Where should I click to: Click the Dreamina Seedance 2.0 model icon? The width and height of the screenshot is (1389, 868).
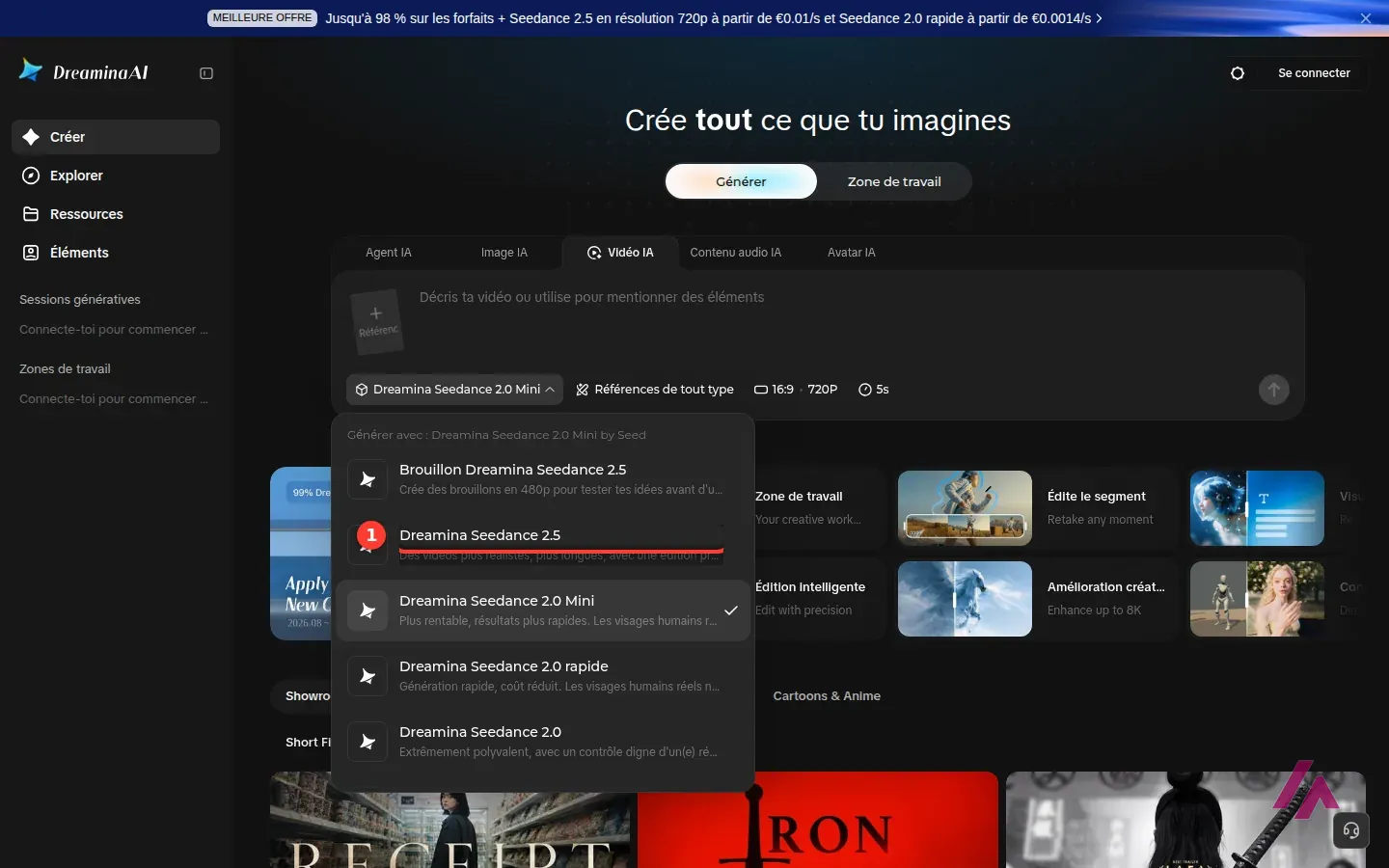pos(368,742)
